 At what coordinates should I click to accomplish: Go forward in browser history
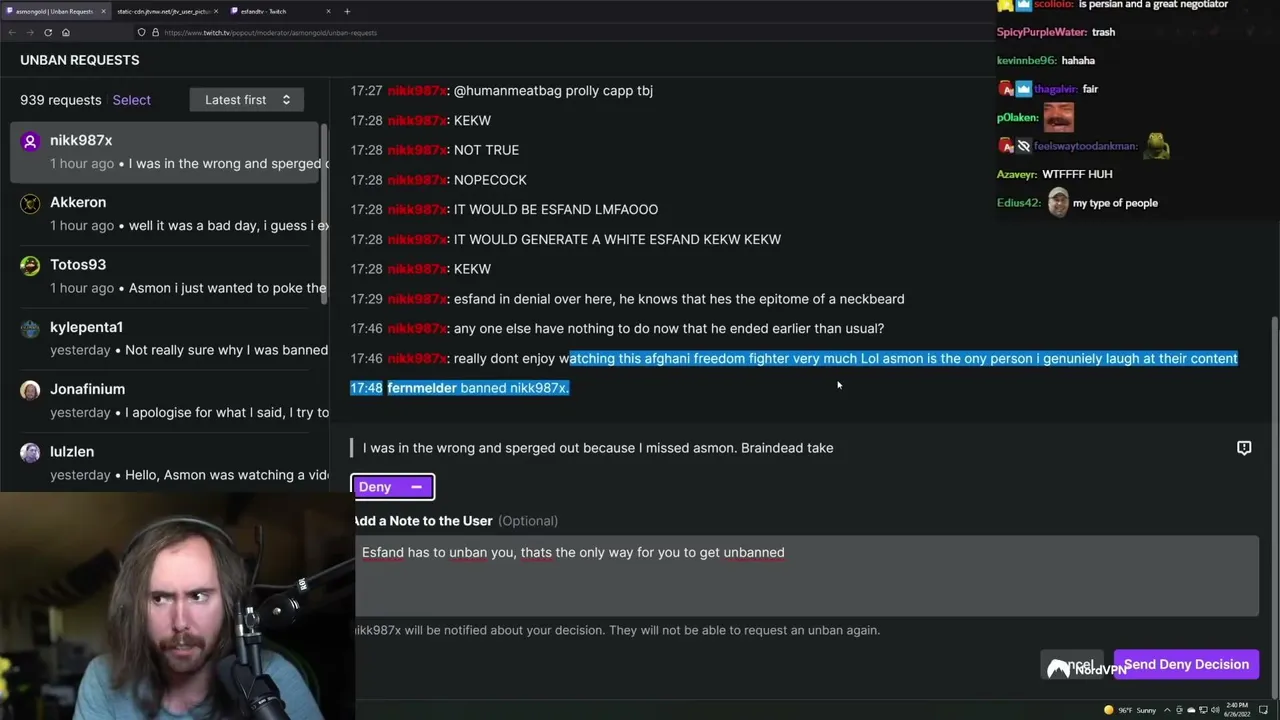tap(30, 32)
